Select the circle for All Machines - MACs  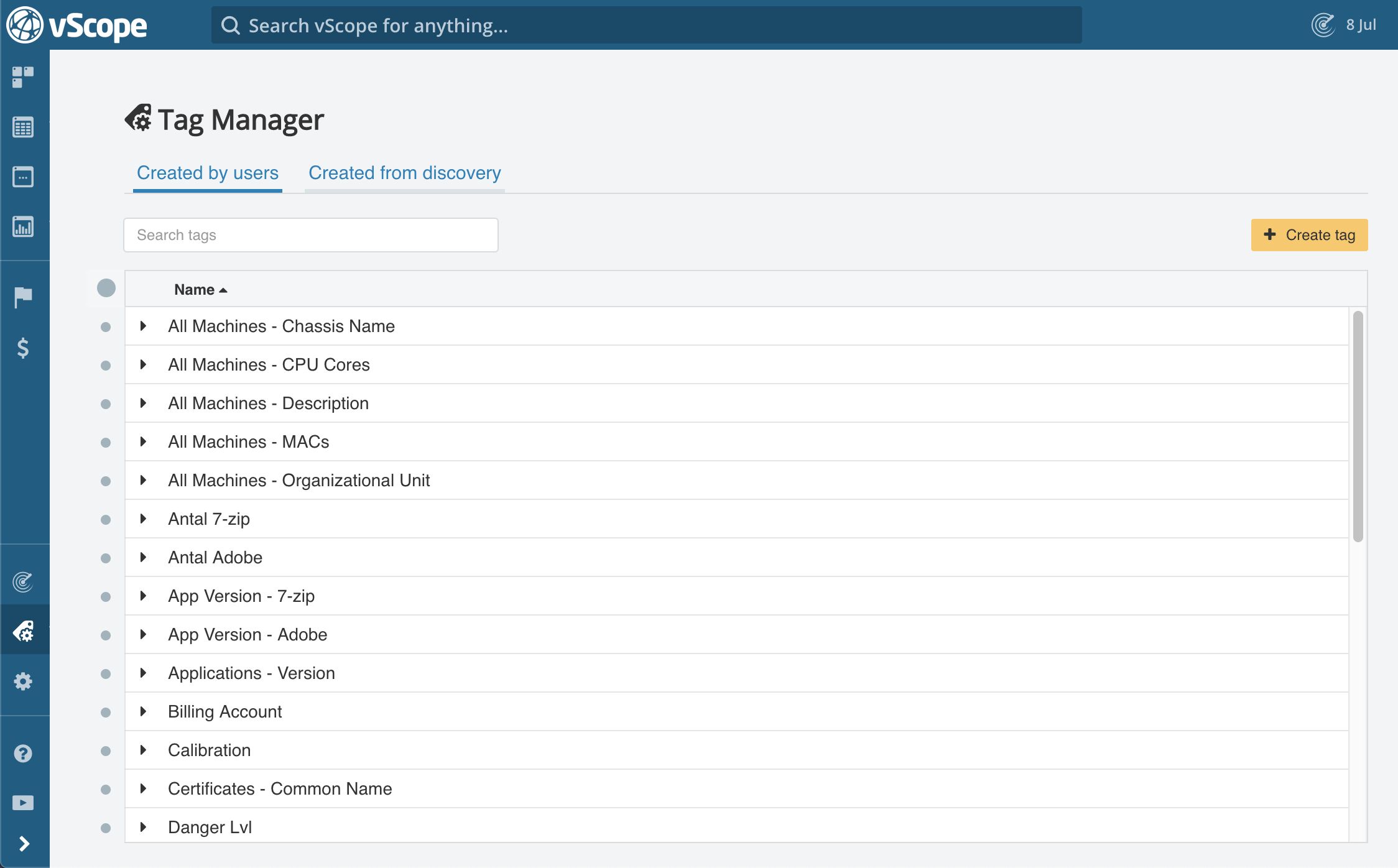(x=106, y=443)
